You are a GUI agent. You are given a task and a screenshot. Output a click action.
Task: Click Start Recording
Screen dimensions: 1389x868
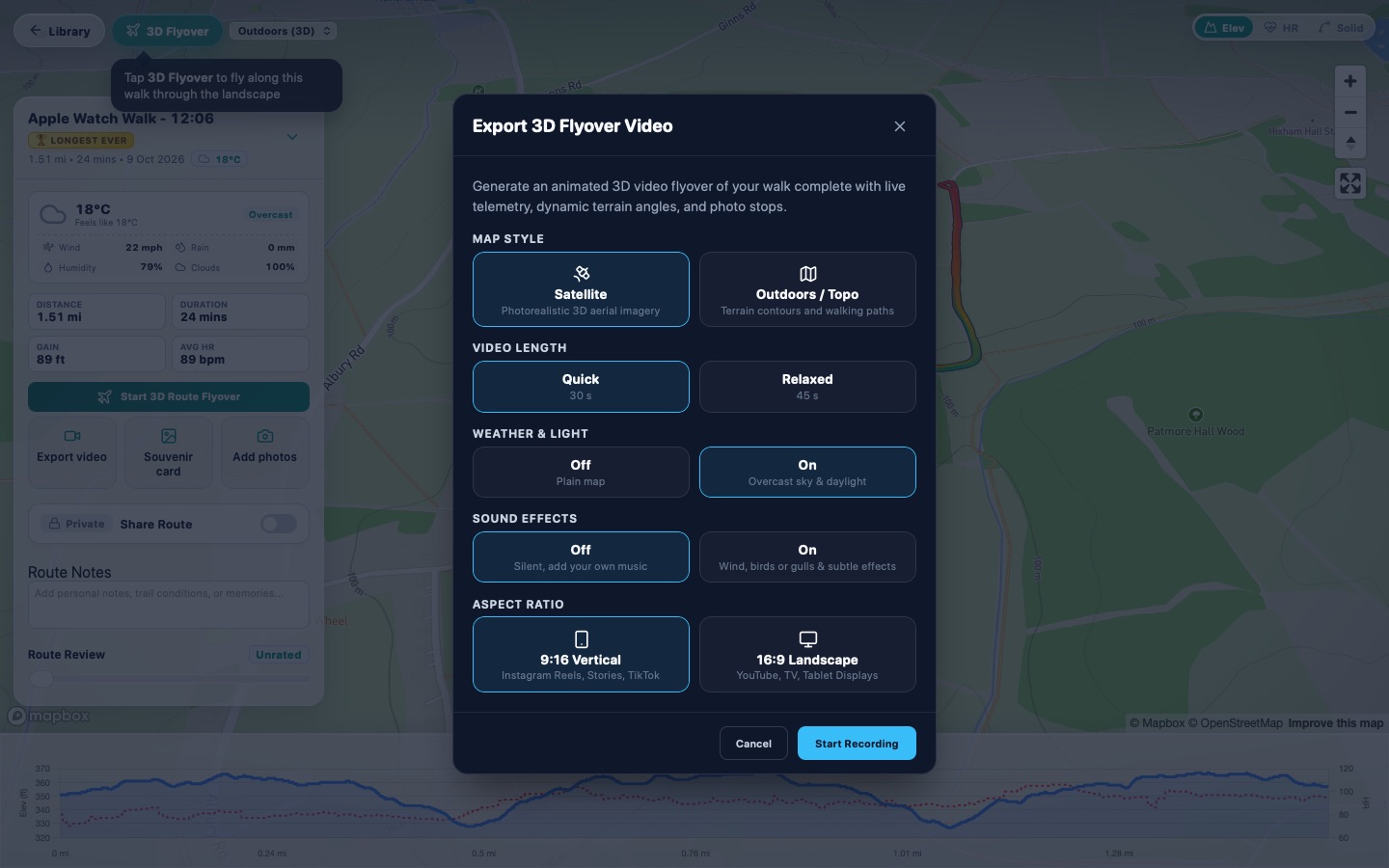click(857, 744)
